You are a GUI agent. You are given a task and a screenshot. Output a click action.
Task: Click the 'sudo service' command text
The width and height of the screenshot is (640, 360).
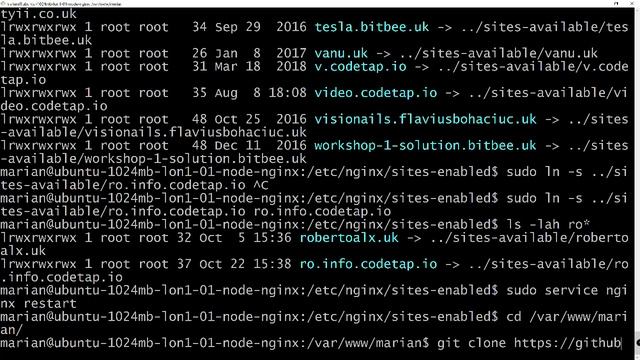click(552, 290)
